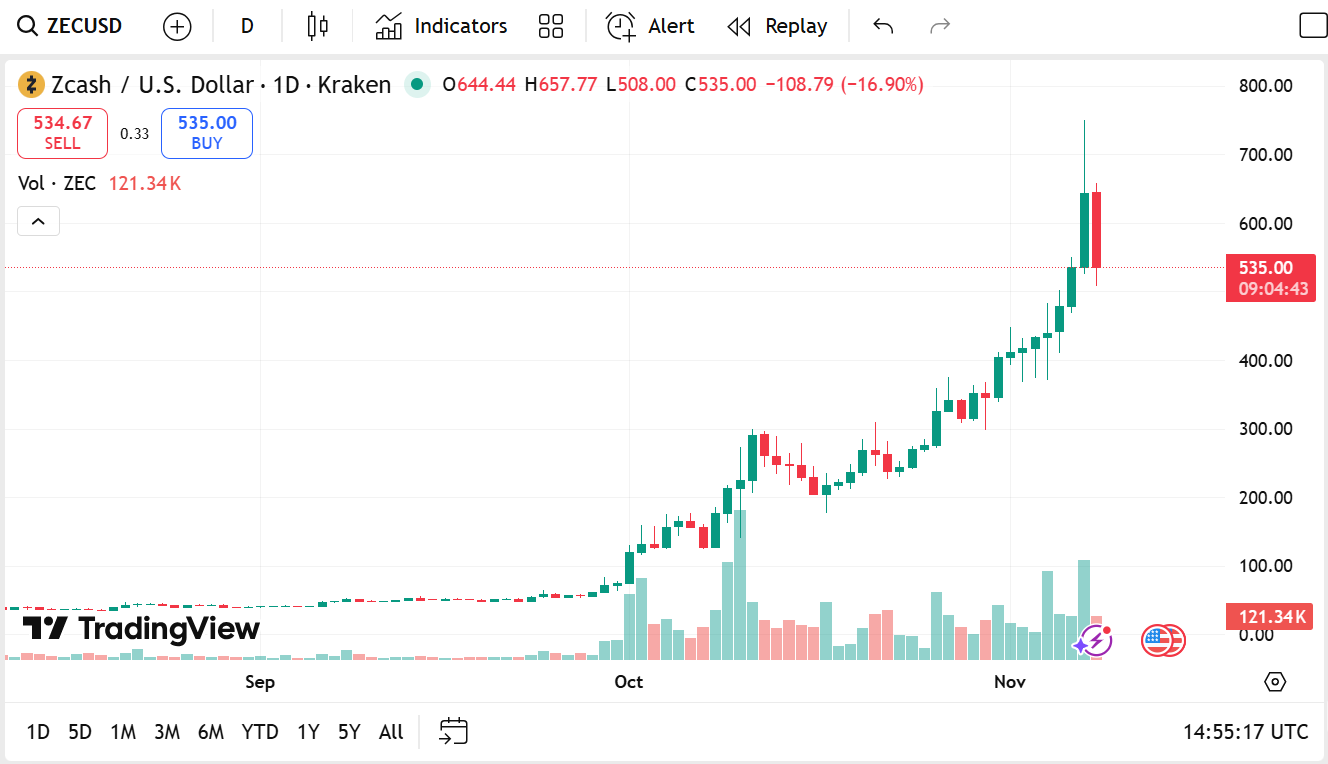
Task: Open the go to date calendar
Action: click(x=454, y=732)
